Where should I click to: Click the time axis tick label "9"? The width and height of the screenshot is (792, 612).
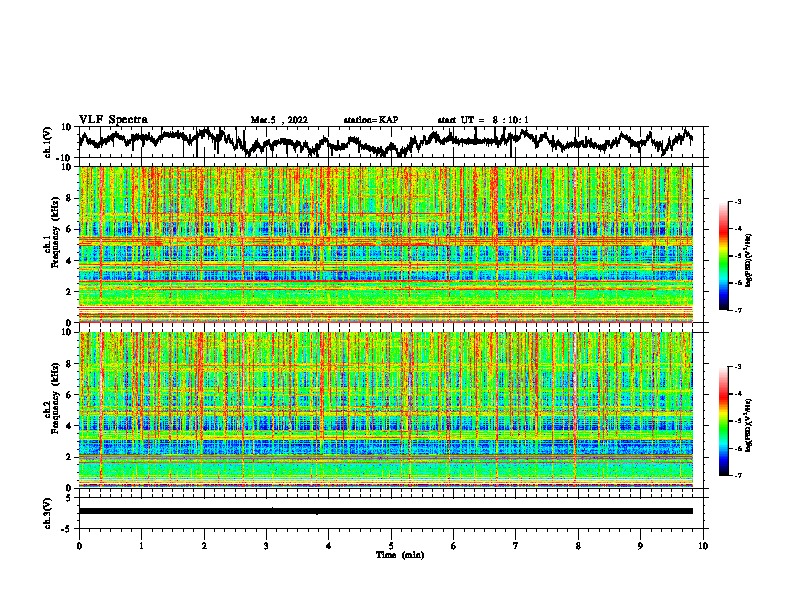640,546
